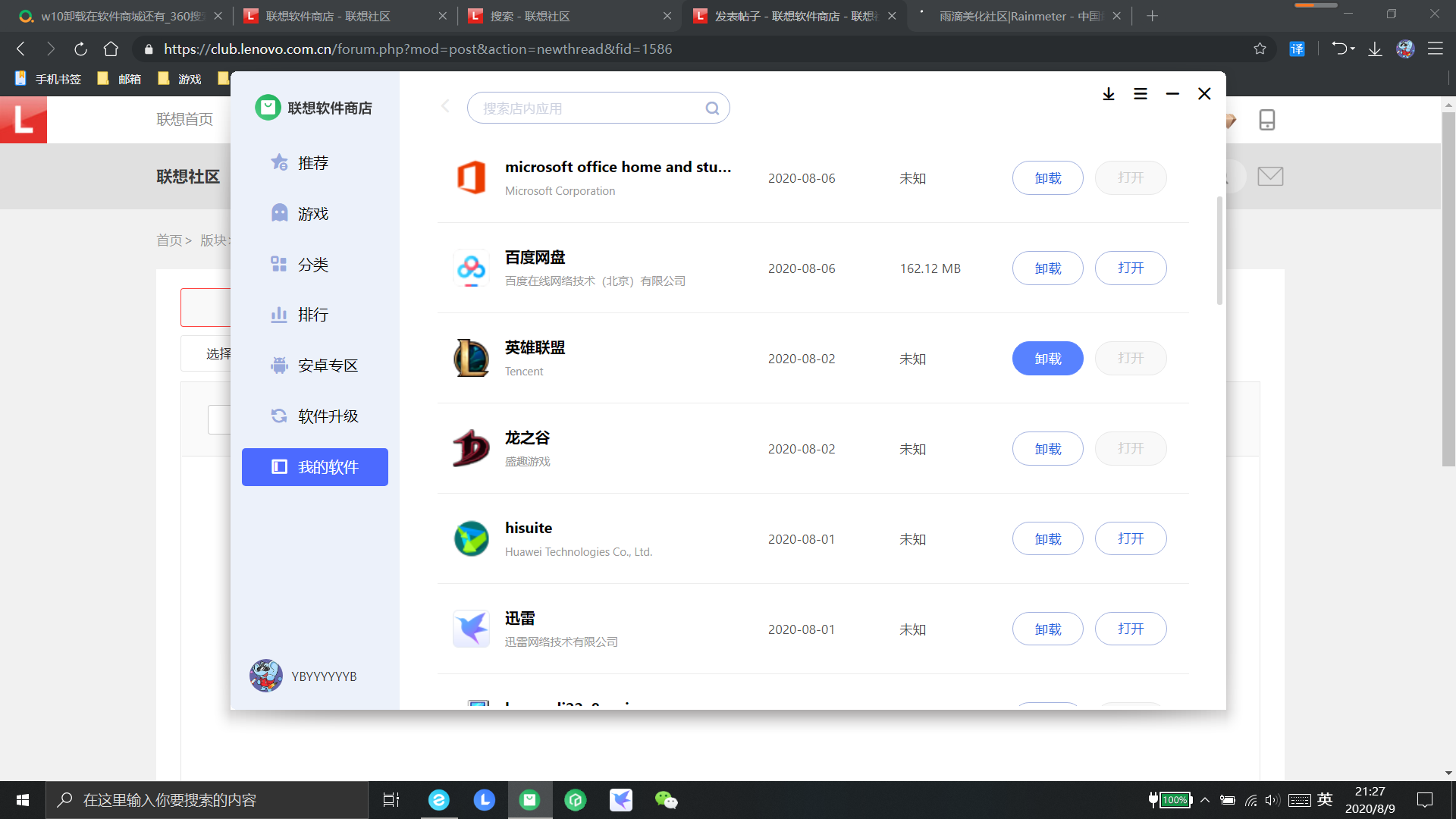Viewport: 1456px width, 819px height.
Task: Click the browser undo-close dropdown arrow
Action: pos(1353,49)
